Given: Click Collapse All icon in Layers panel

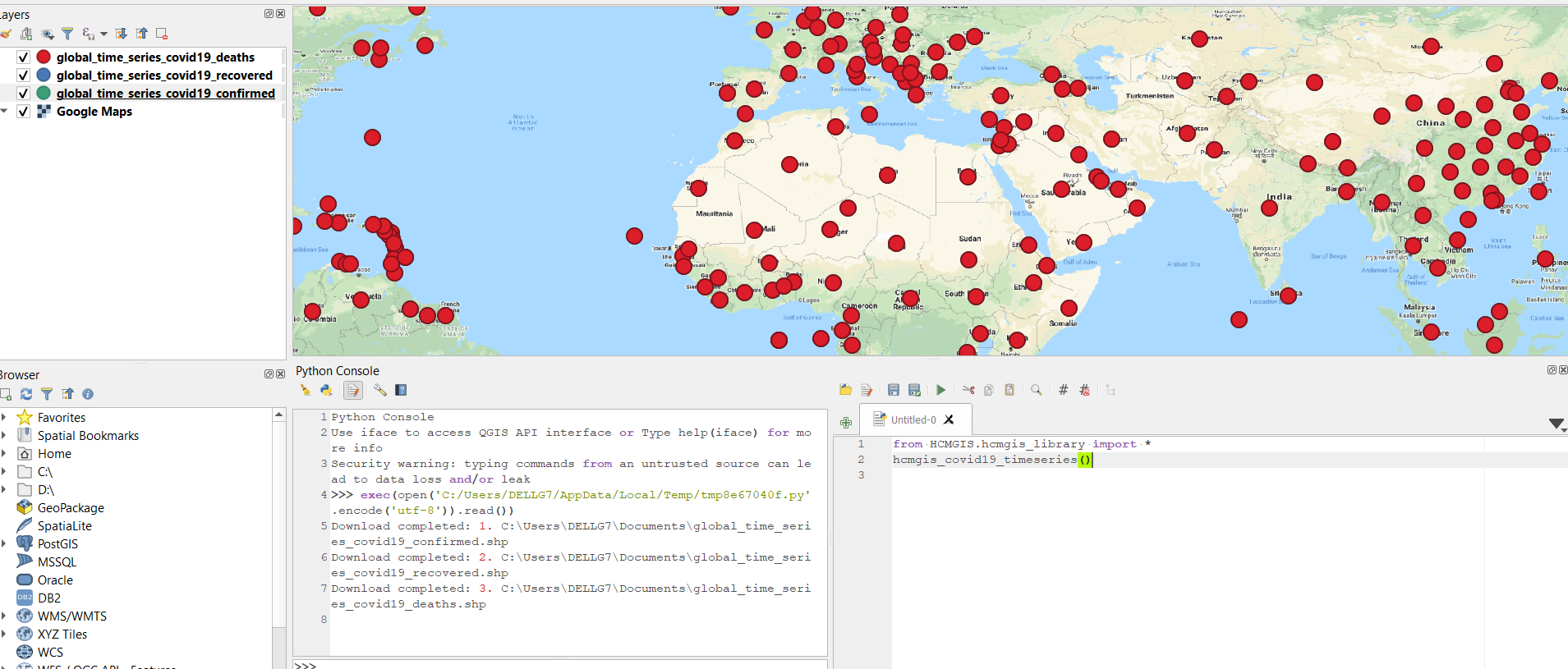Looking at the screenshot, I should tap(141, 34).
